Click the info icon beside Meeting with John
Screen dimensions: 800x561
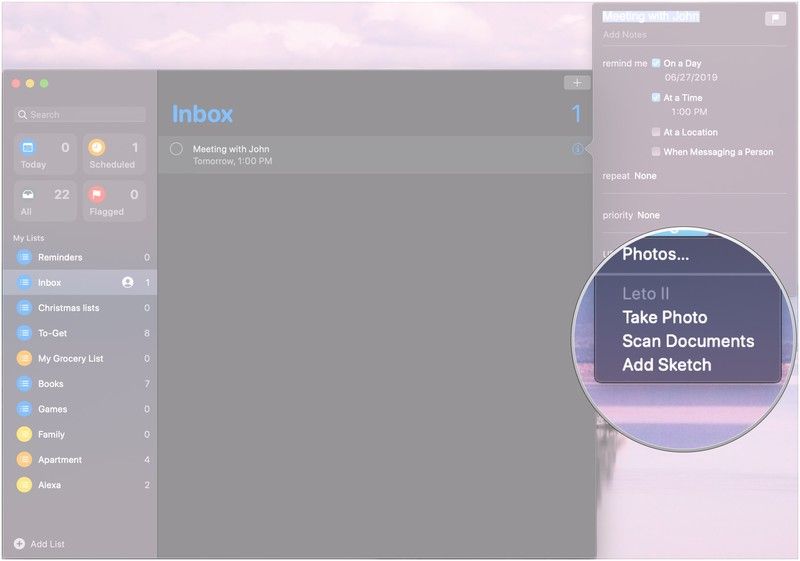tap(577, 149)
